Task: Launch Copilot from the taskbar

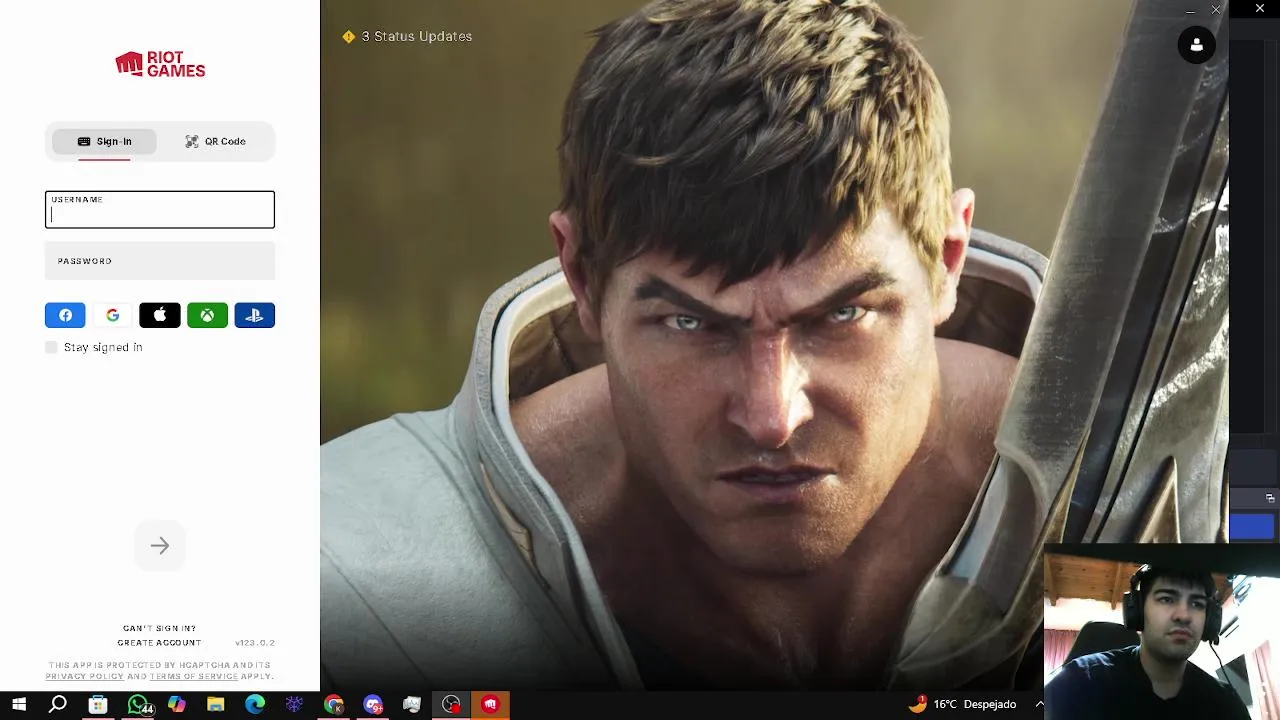Action: [x=176, y=705]
